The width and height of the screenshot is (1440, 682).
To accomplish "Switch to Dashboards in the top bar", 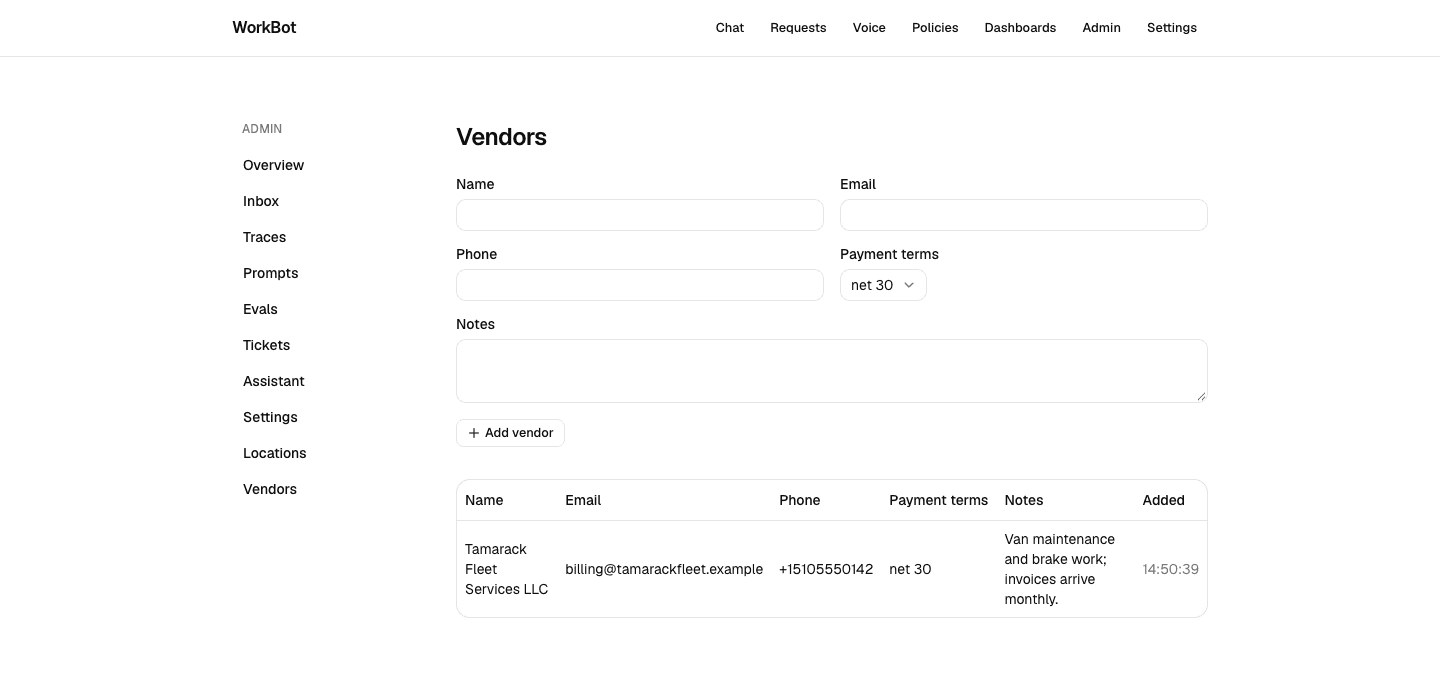I will coord(1020,28).
